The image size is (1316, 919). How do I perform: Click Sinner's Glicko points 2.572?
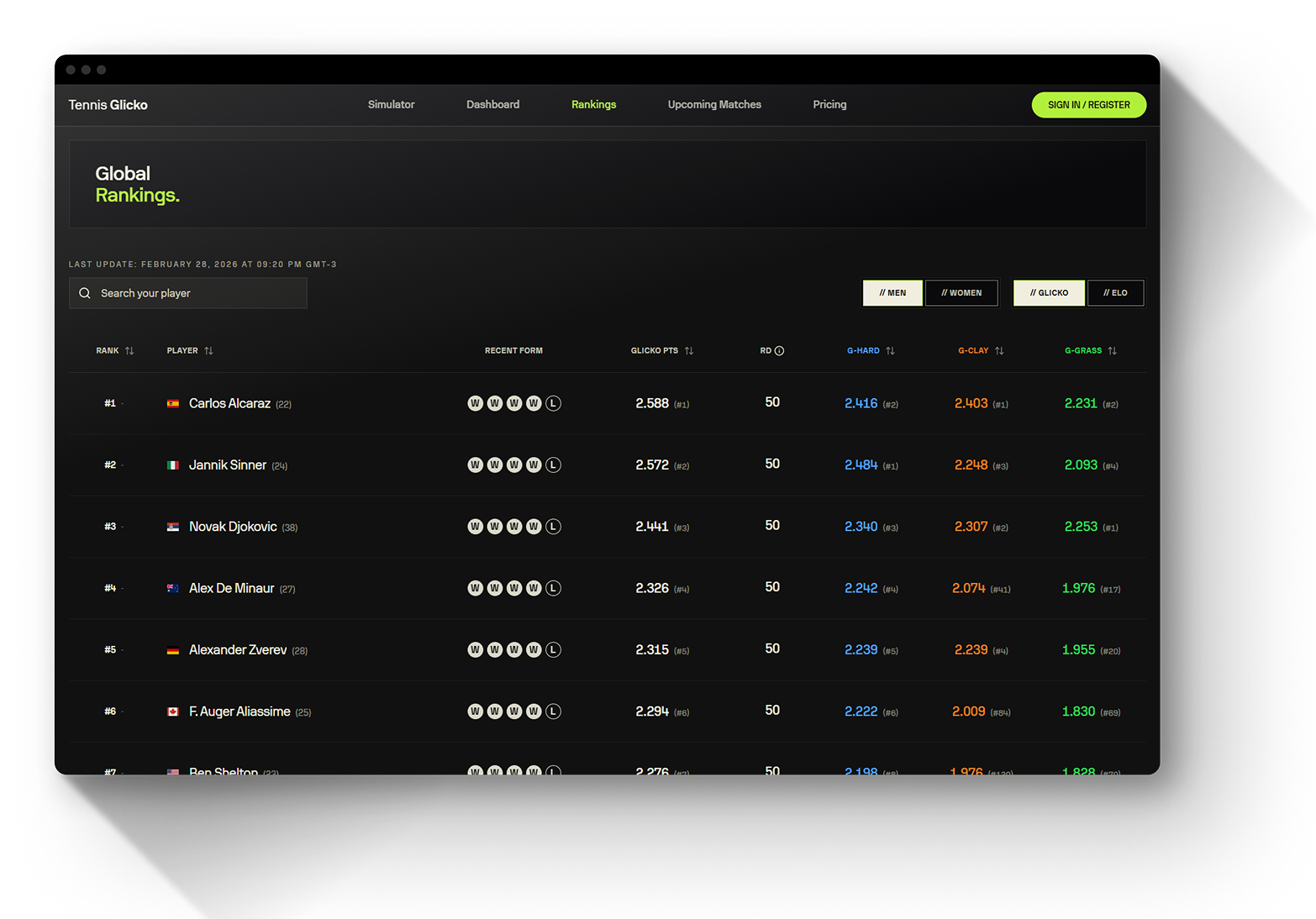[652, 465]
